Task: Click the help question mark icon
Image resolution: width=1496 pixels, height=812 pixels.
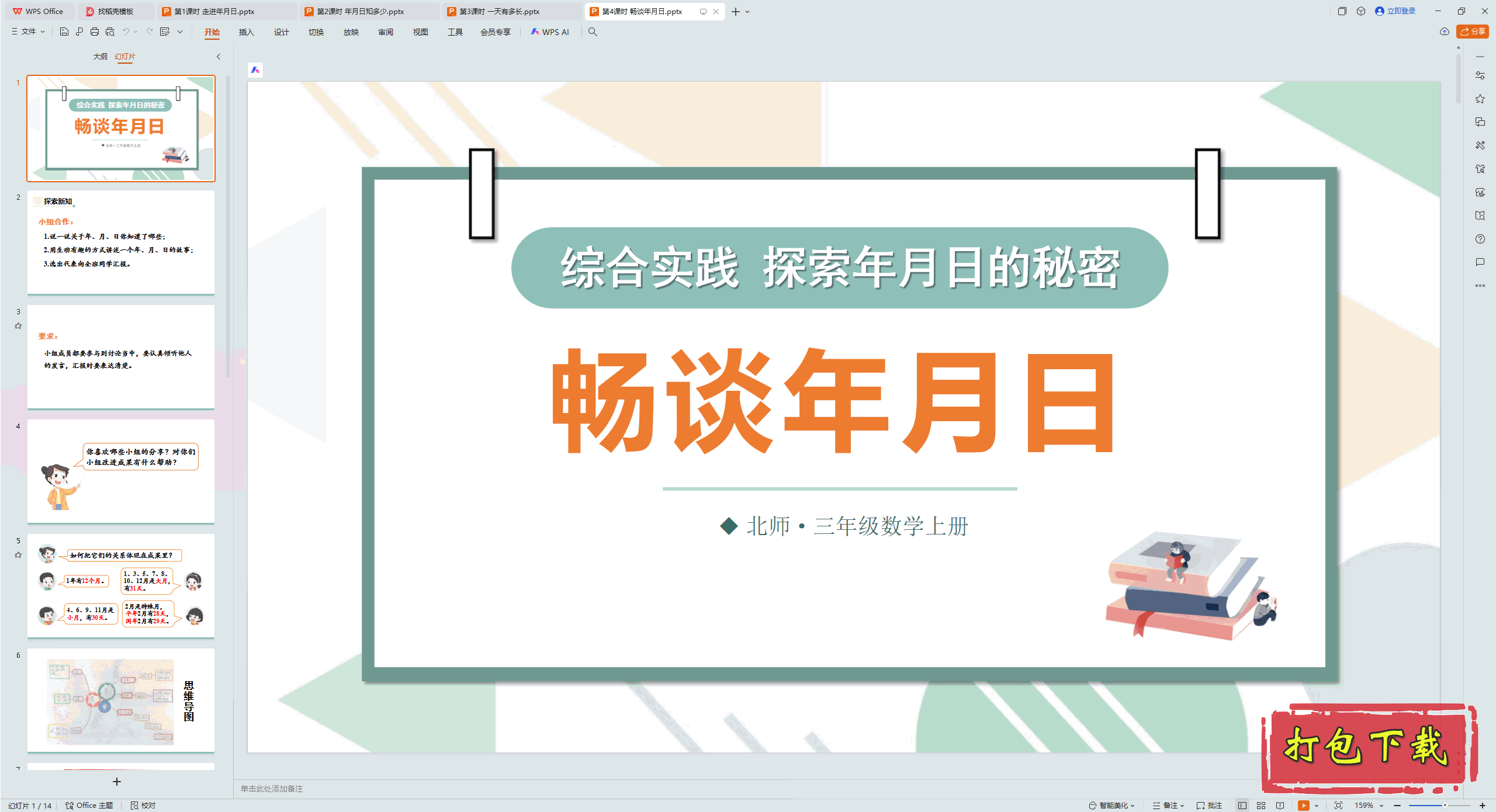Action: 1480,239
